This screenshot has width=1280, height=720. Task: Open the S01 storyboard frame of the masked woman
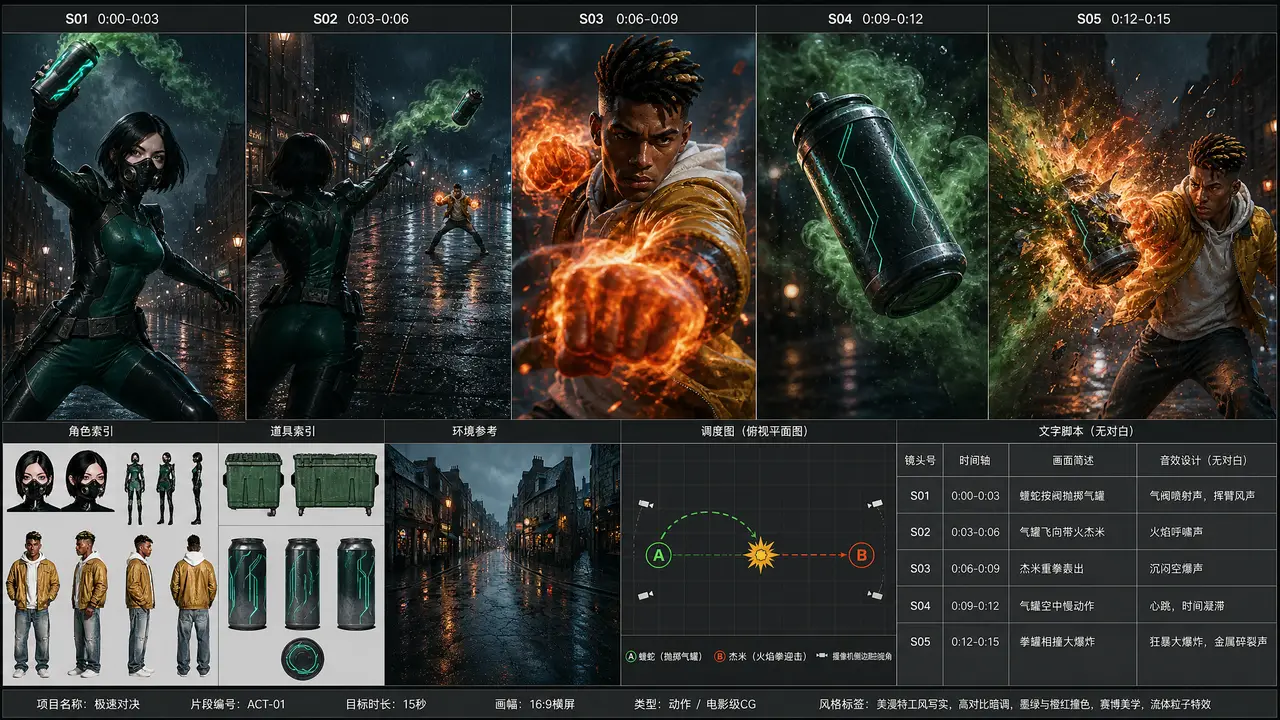click(x=123, y=226)
